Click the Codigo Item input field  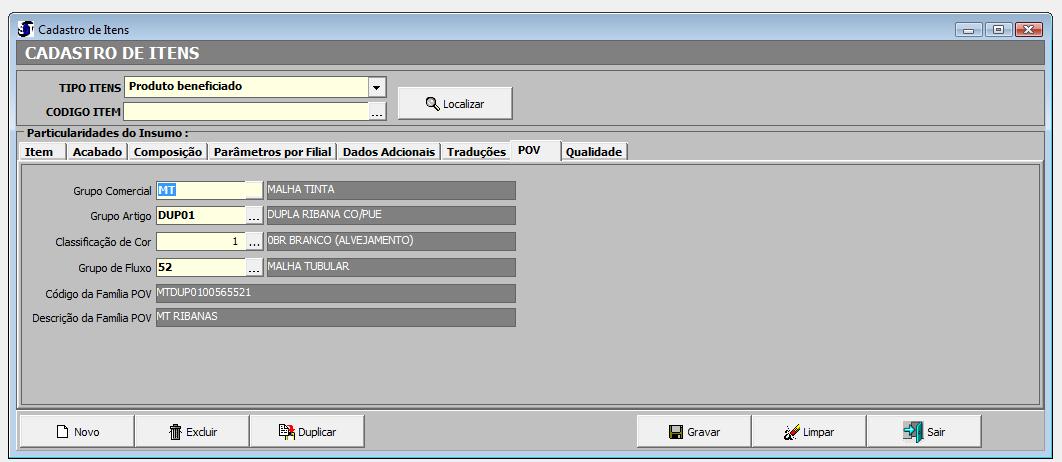pyautogui.click(x=245, y=112)
